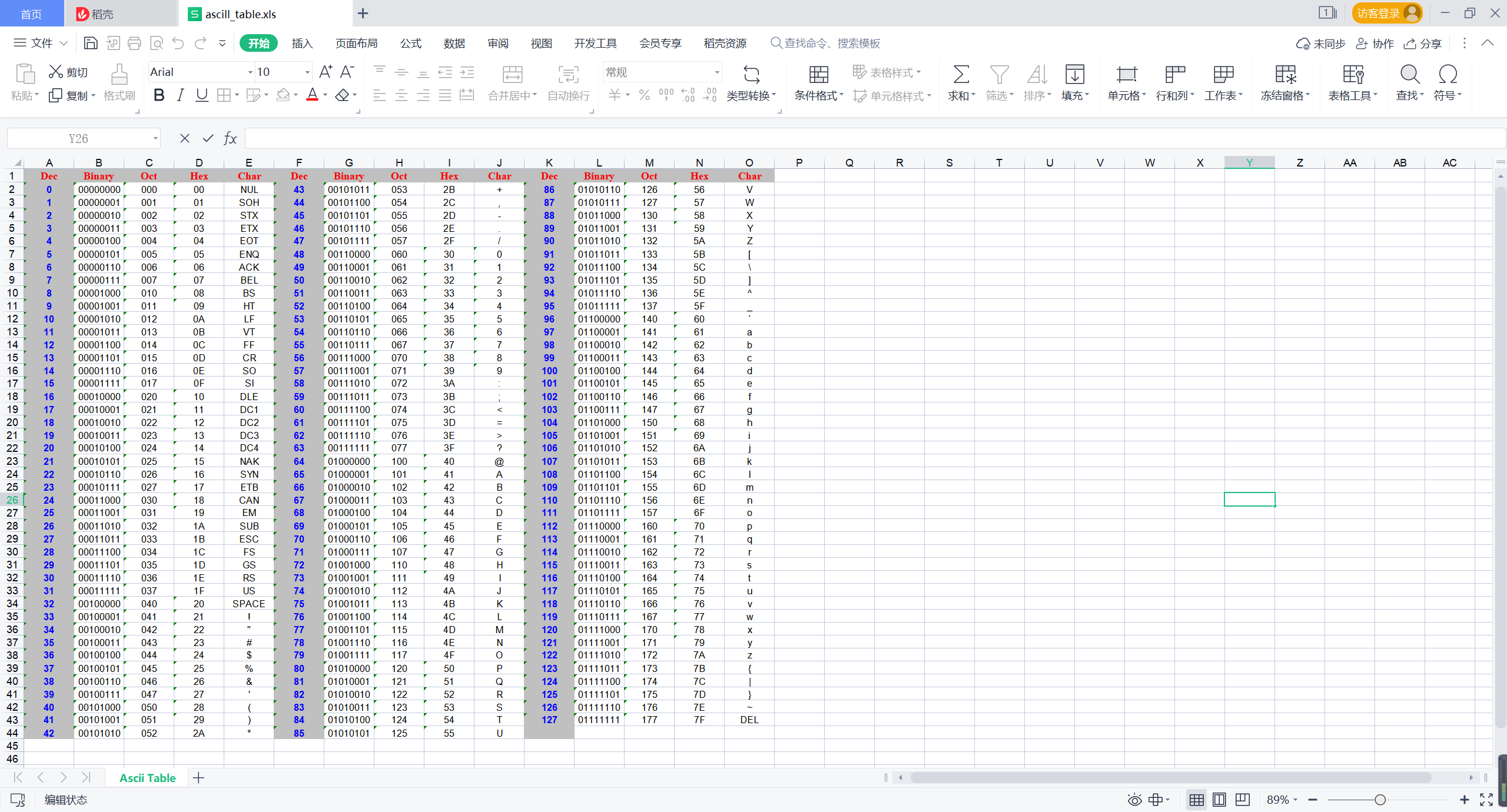Image resolution: width=1507 pixels, height=812 pixels.
Task: Click the Name Box showing Y26
Action: pos(78,138)
